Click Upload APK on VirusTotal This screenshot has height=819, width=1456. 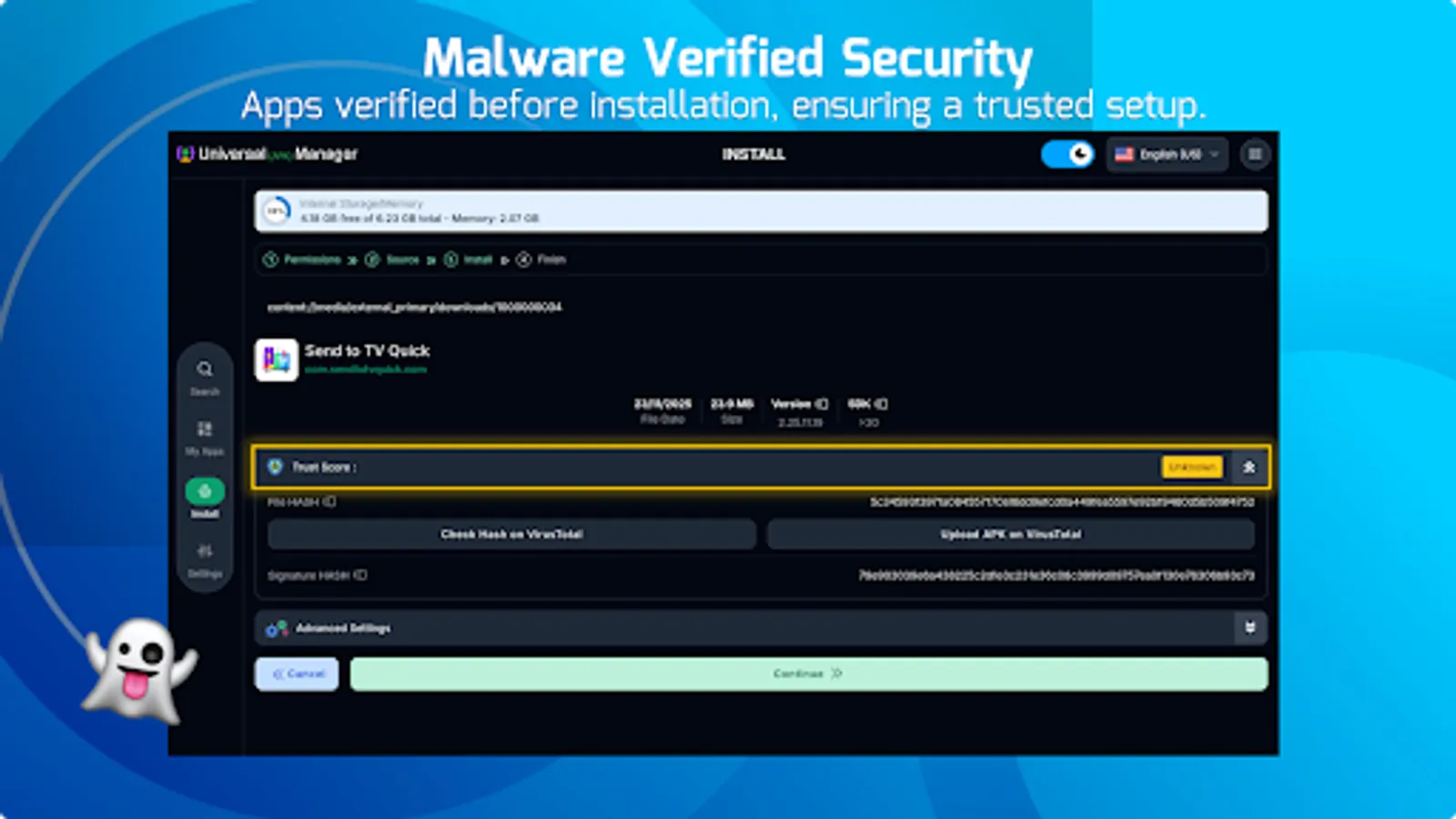click(1011, 534)
